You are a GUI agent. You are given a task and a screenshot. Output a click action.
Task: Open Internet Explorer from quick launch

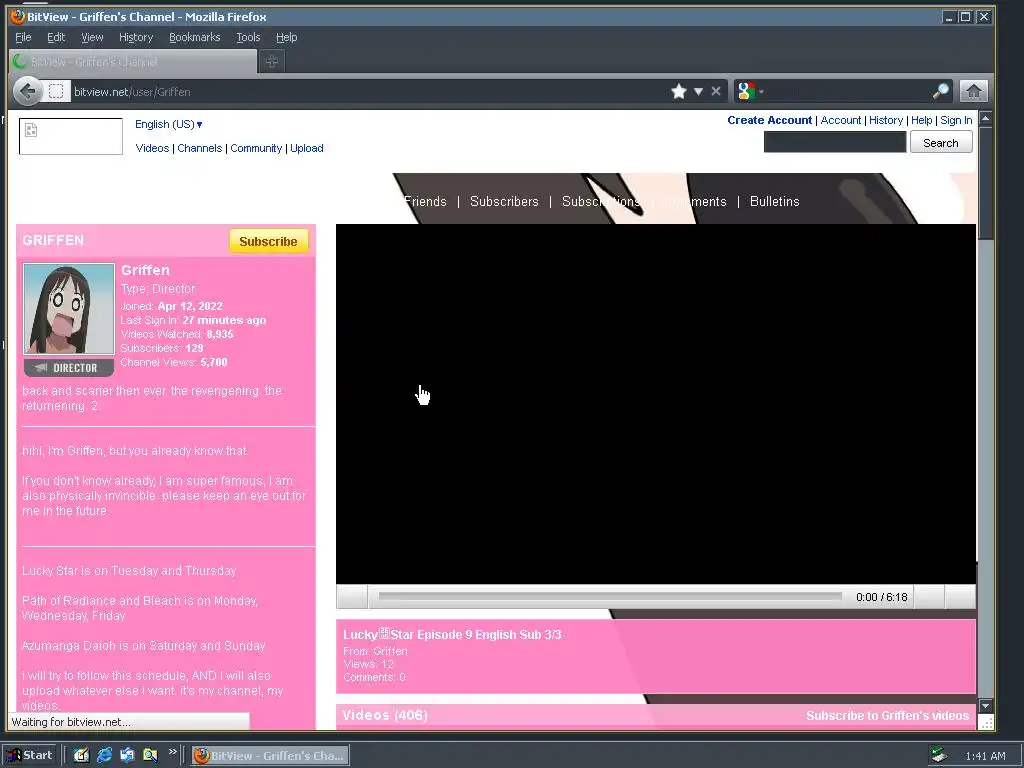(x=104, y=755)
